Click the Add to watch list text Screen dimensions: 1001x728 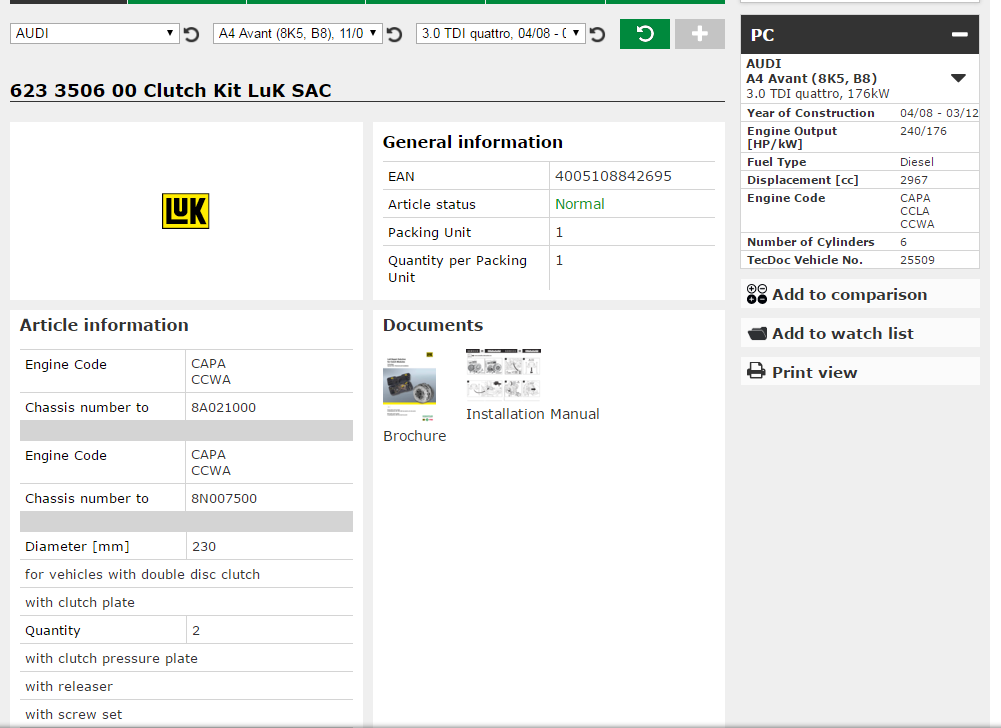(x=842, y=333)
